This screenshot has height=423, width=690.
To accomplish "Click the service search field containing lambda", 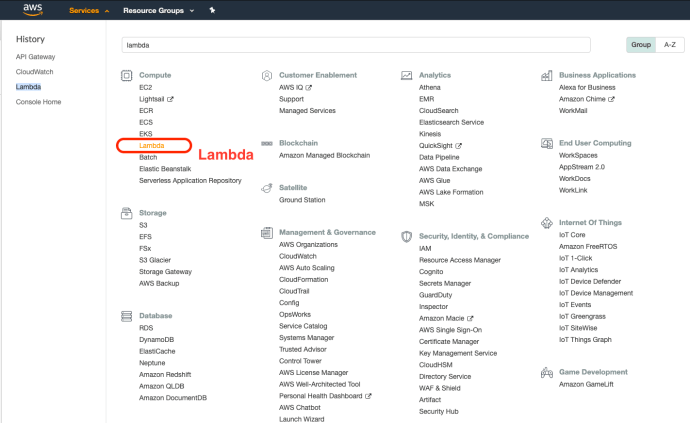I will click(x=368, y=45).
